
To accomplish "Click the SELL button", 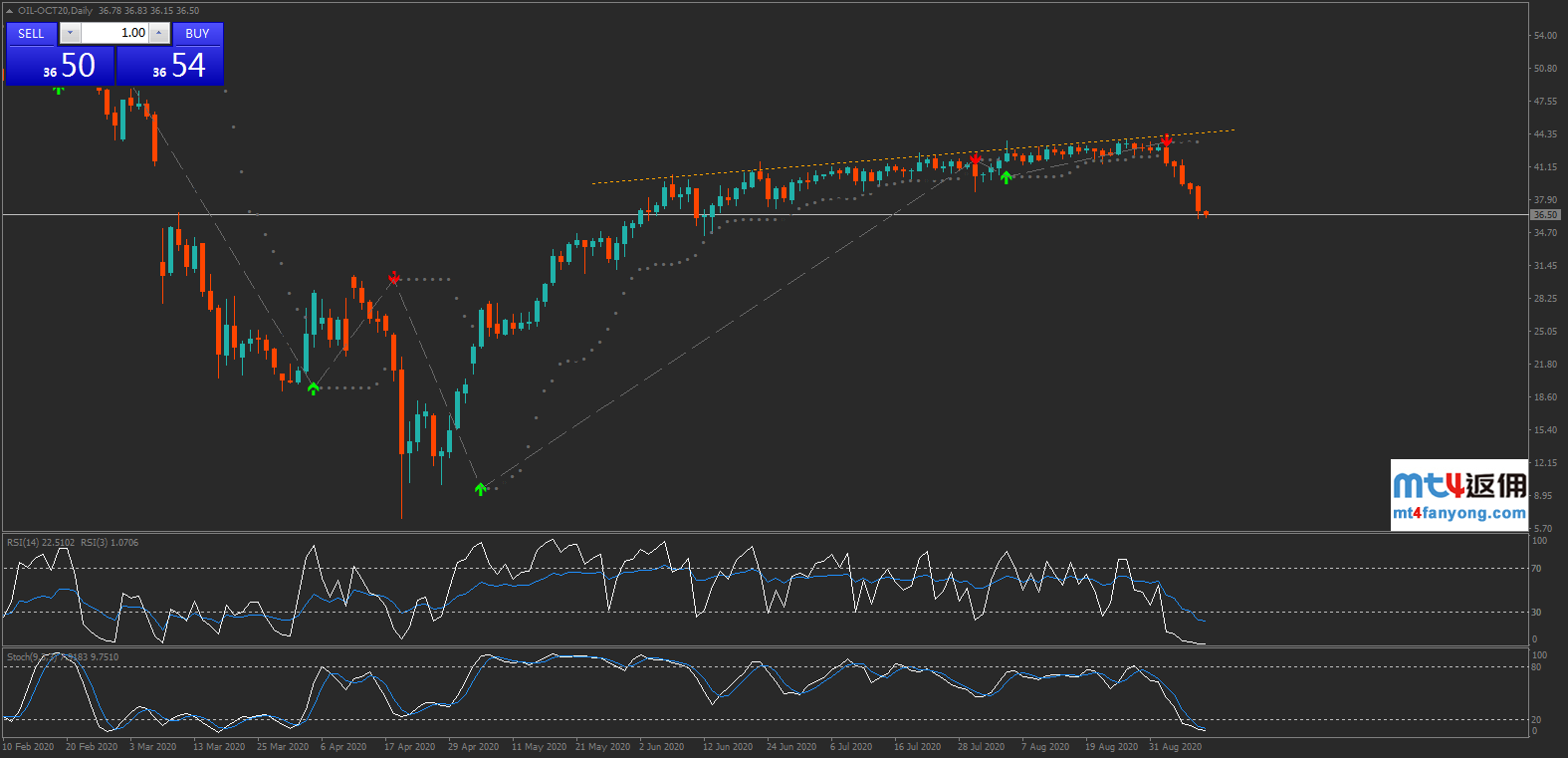I will click(31, 34).
